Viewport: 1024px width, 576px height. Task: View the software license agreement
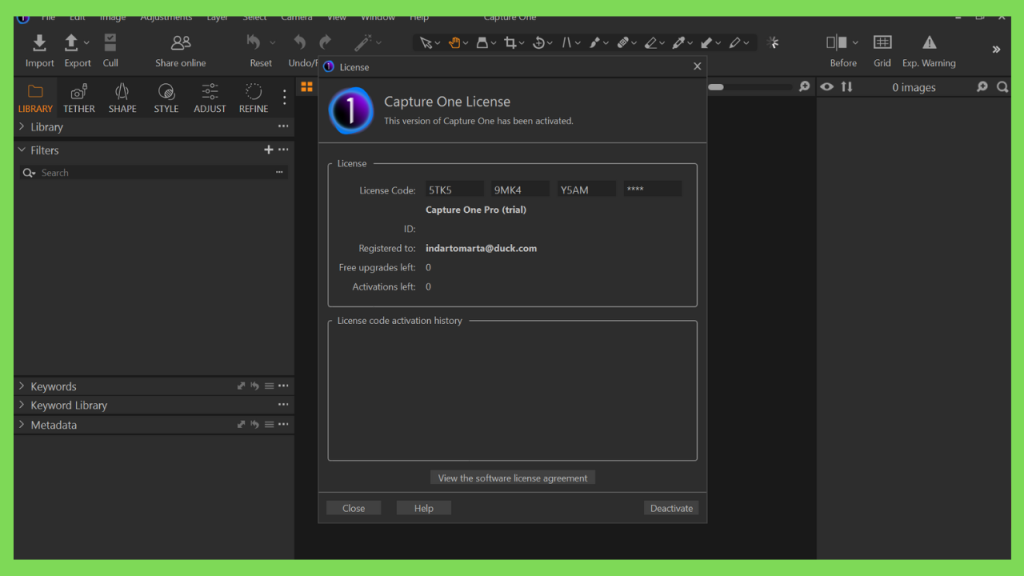[x=512, y=478]
